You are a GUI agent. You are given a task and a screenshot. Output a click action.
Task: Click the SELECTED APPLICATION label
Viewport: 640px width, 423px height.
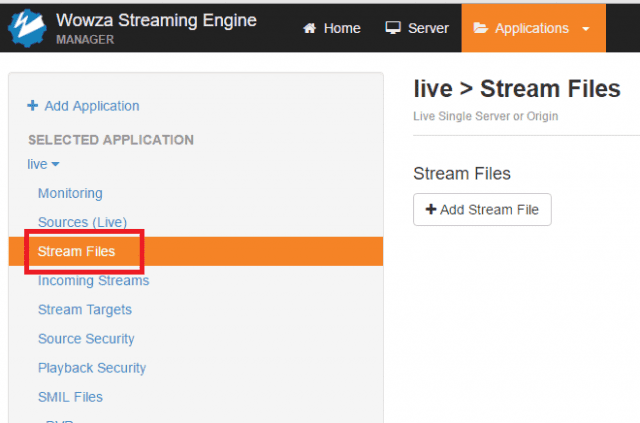point(111,140)
